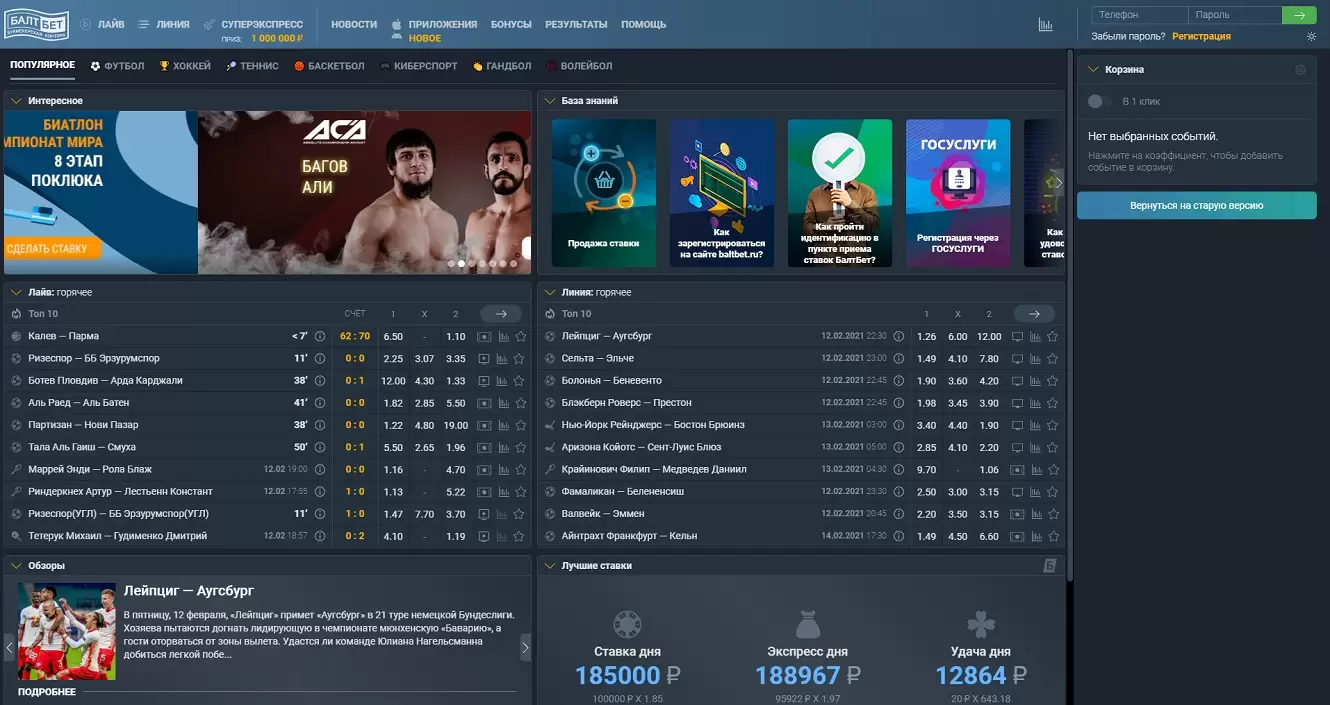Screen dimensions: 1330x705
Task: Collapse the 'Лайв: горячее' panel
Action: tap(16, 293)
